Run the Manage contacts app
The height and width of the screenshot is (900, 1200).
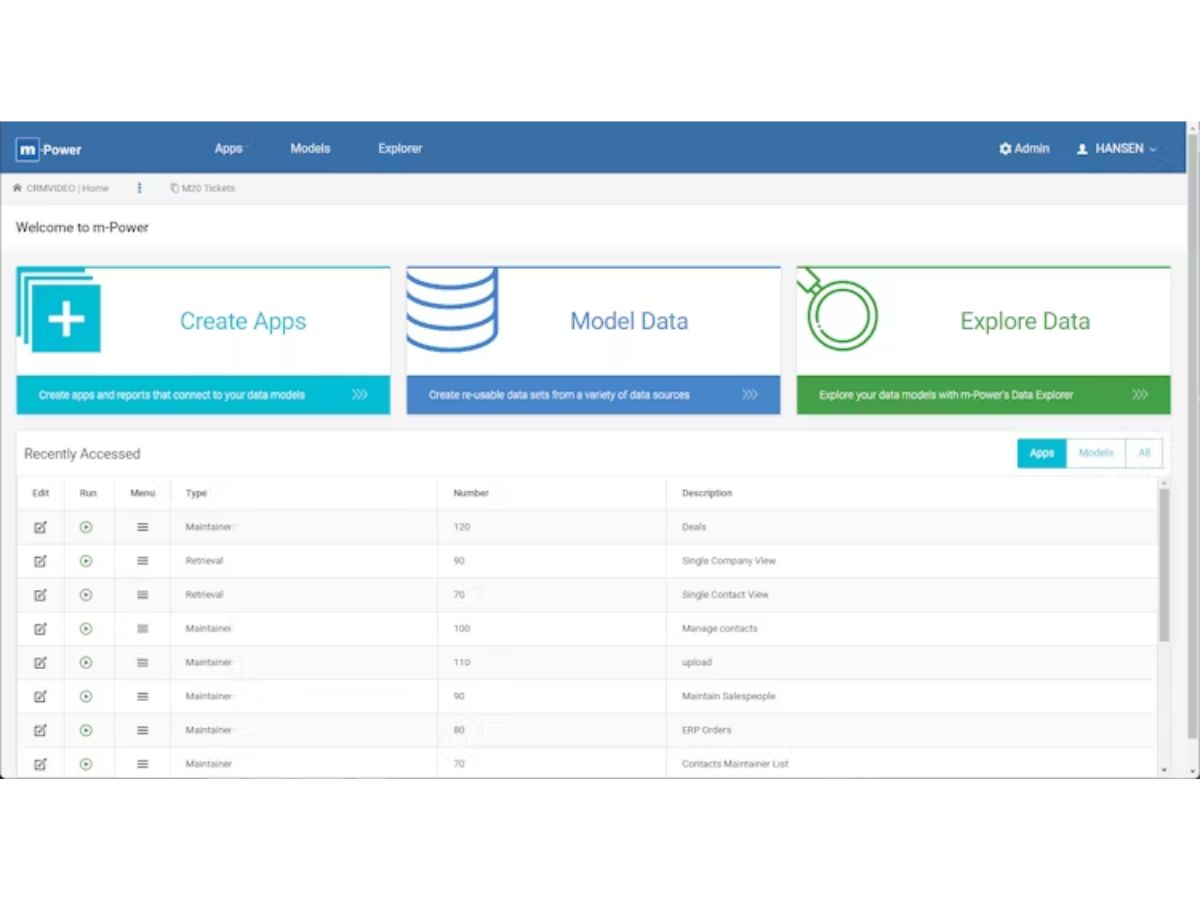pos(86,629)
